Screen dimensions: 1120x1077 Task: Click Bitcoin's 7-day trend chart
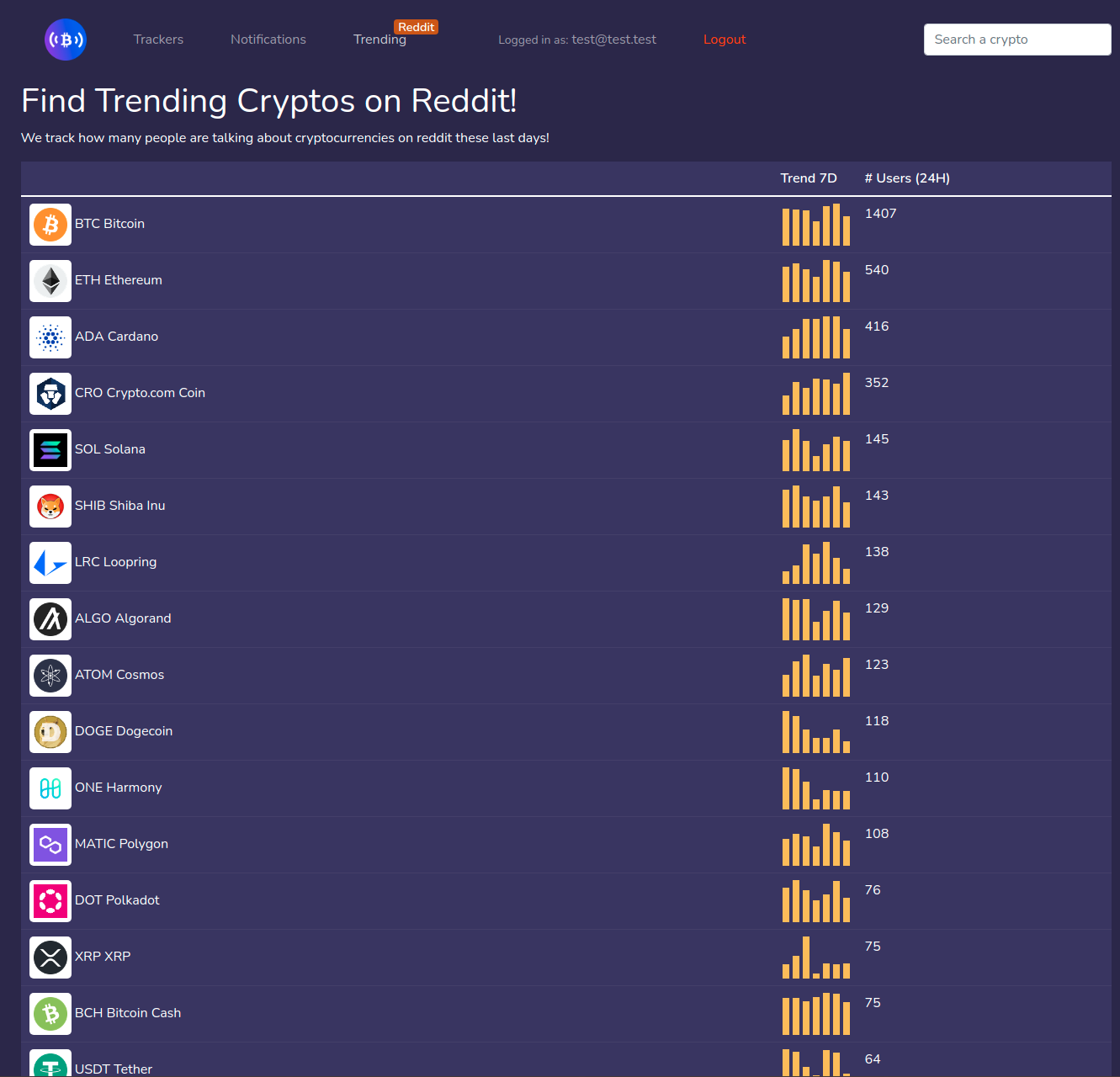815,225
